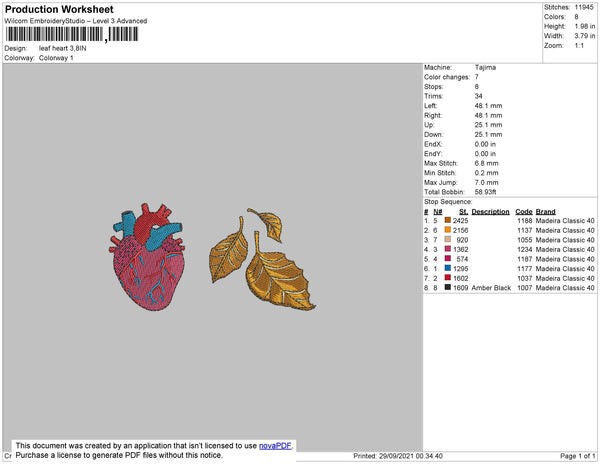Click the 'St.' column header
The image size is (600, 464).
coord(463,212)
